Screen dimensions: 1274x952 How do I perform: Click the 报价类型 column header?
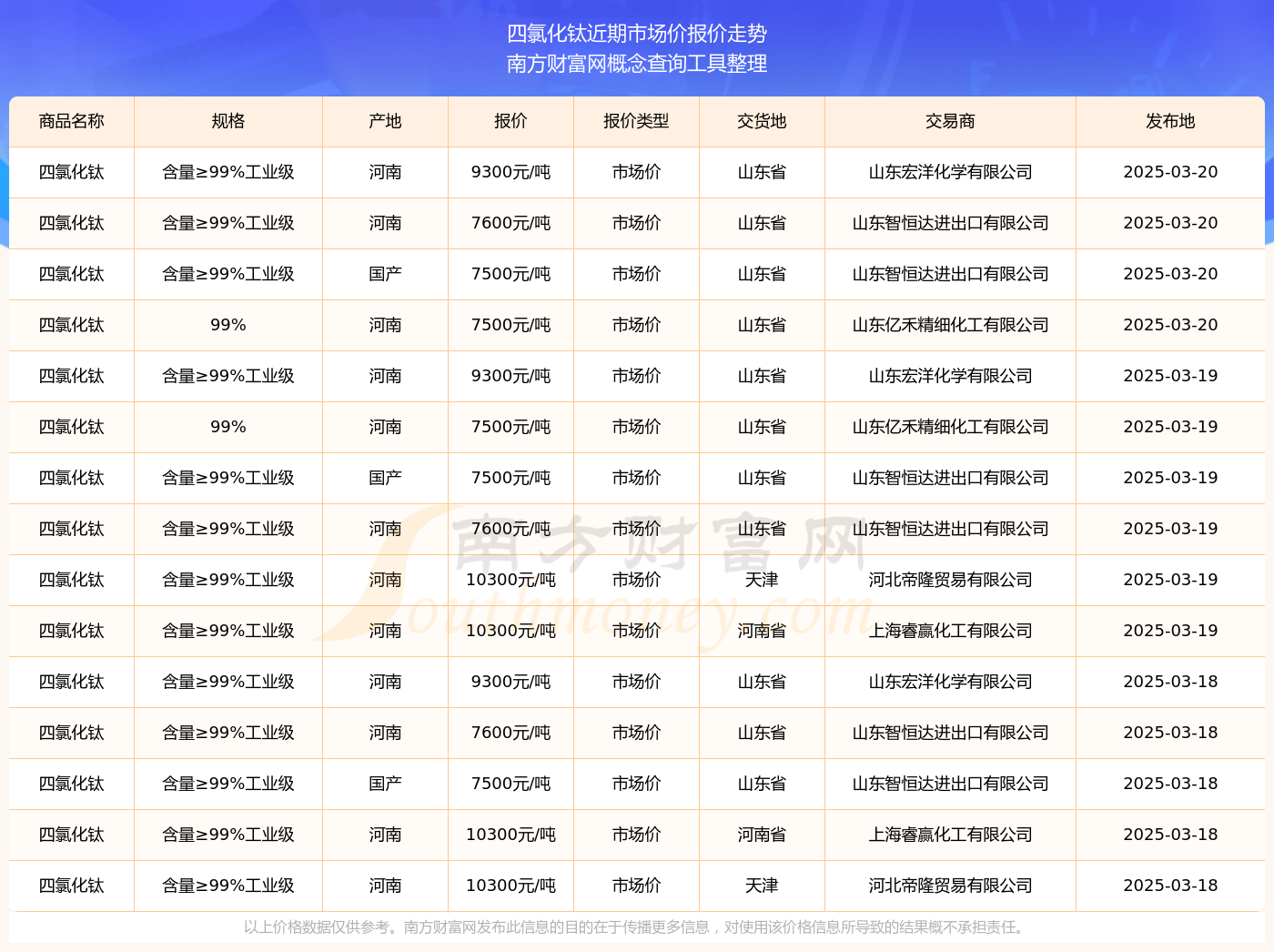click(x=636, y=121)
